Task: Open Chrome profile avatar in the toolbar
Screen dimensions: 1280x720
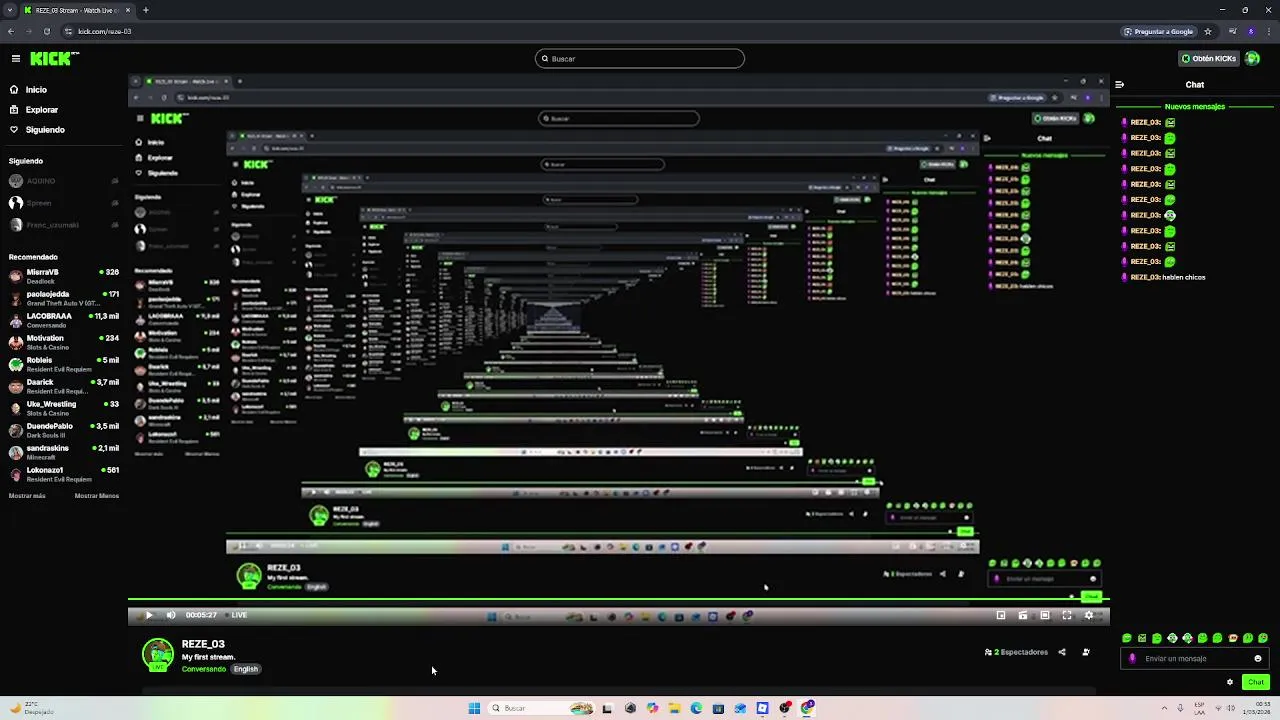Action: point(1251,31)
